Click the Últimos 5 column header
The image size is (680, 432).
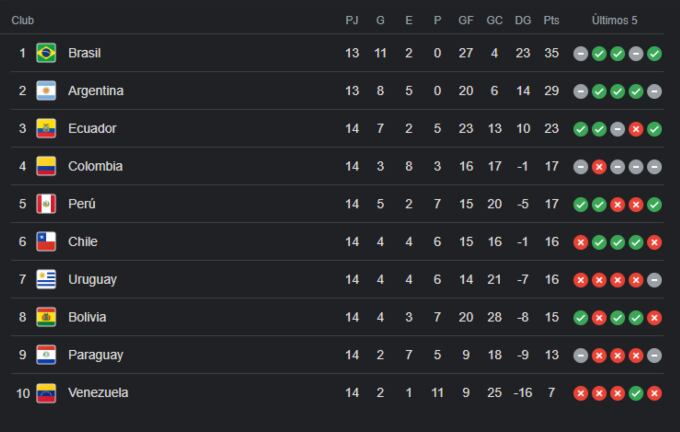coord(614,20)
